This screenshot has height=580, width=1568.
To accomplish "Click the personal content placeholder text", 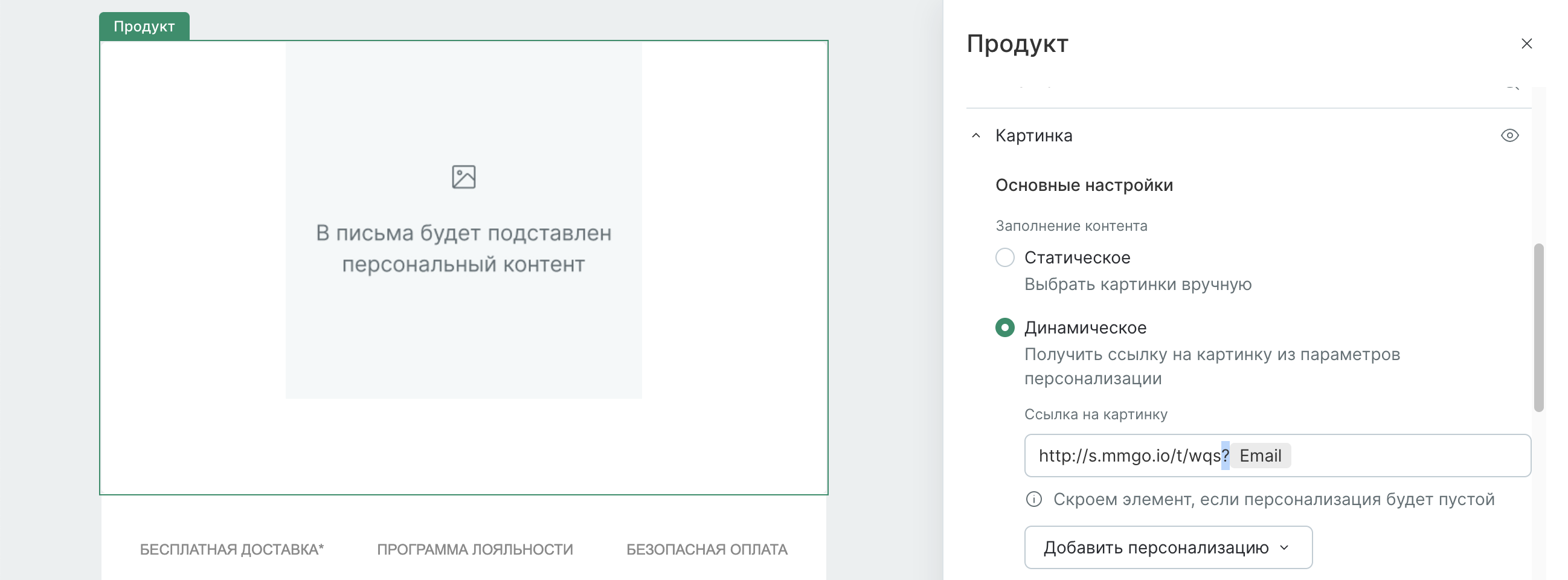I will point(463,248).
